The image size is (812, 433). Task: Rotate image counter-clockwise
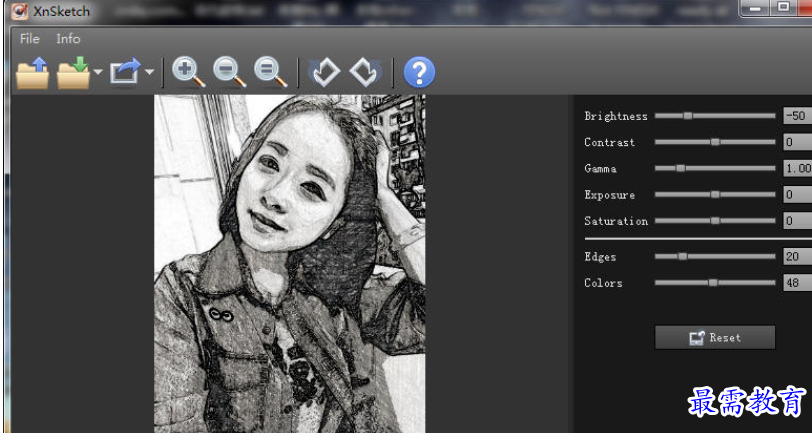pos(325,73)
